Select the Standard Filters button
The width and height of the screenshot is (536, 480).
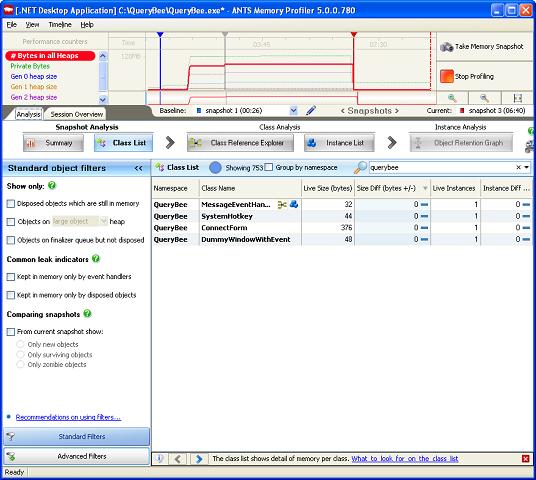tap(77, 437)
